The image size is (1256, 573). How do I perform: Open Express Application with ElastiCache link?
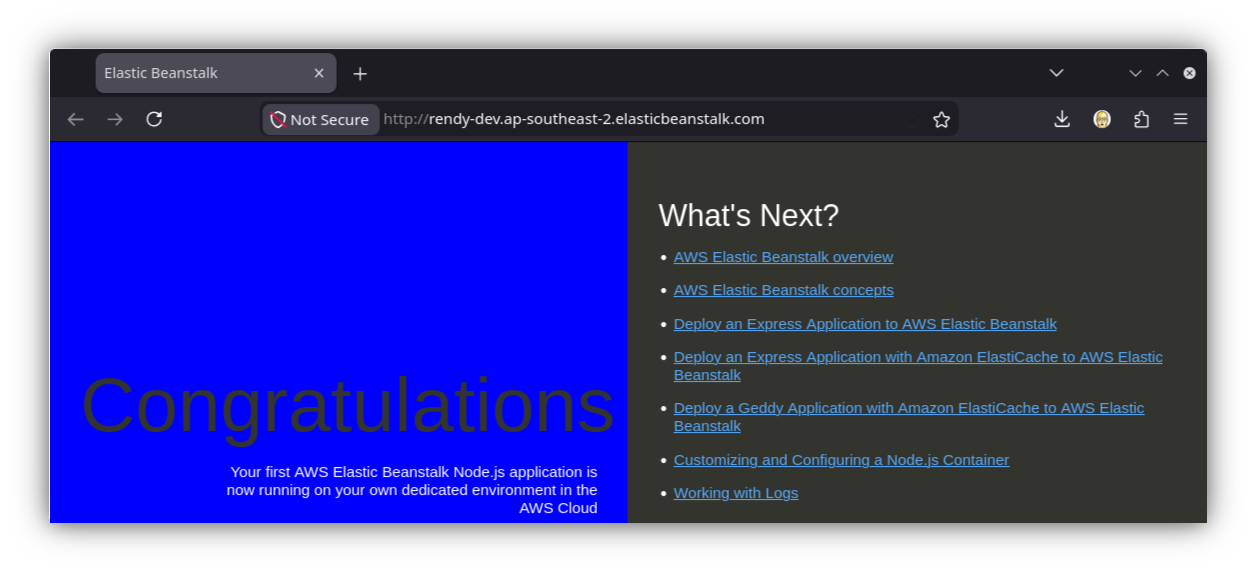pos(918,366)
